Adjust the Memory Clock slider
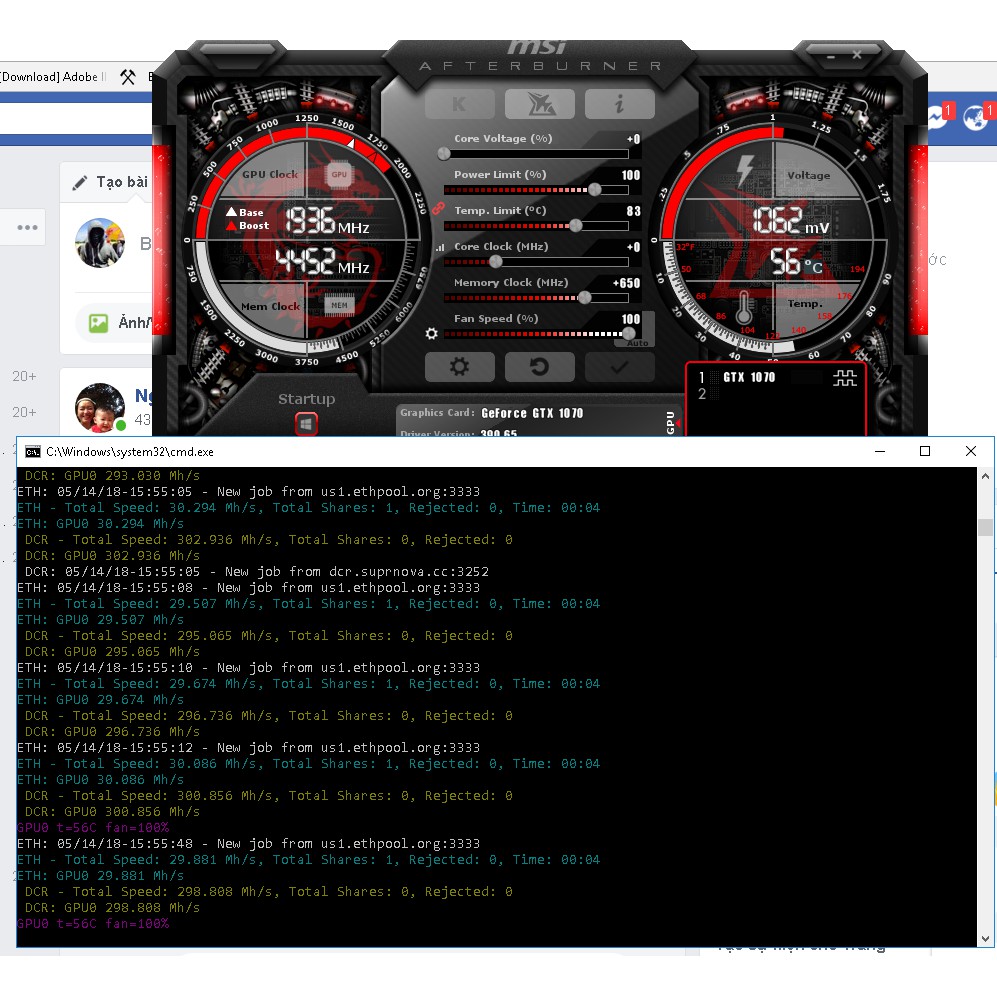This screenshot has width=997, height=997. pos(584,297)
